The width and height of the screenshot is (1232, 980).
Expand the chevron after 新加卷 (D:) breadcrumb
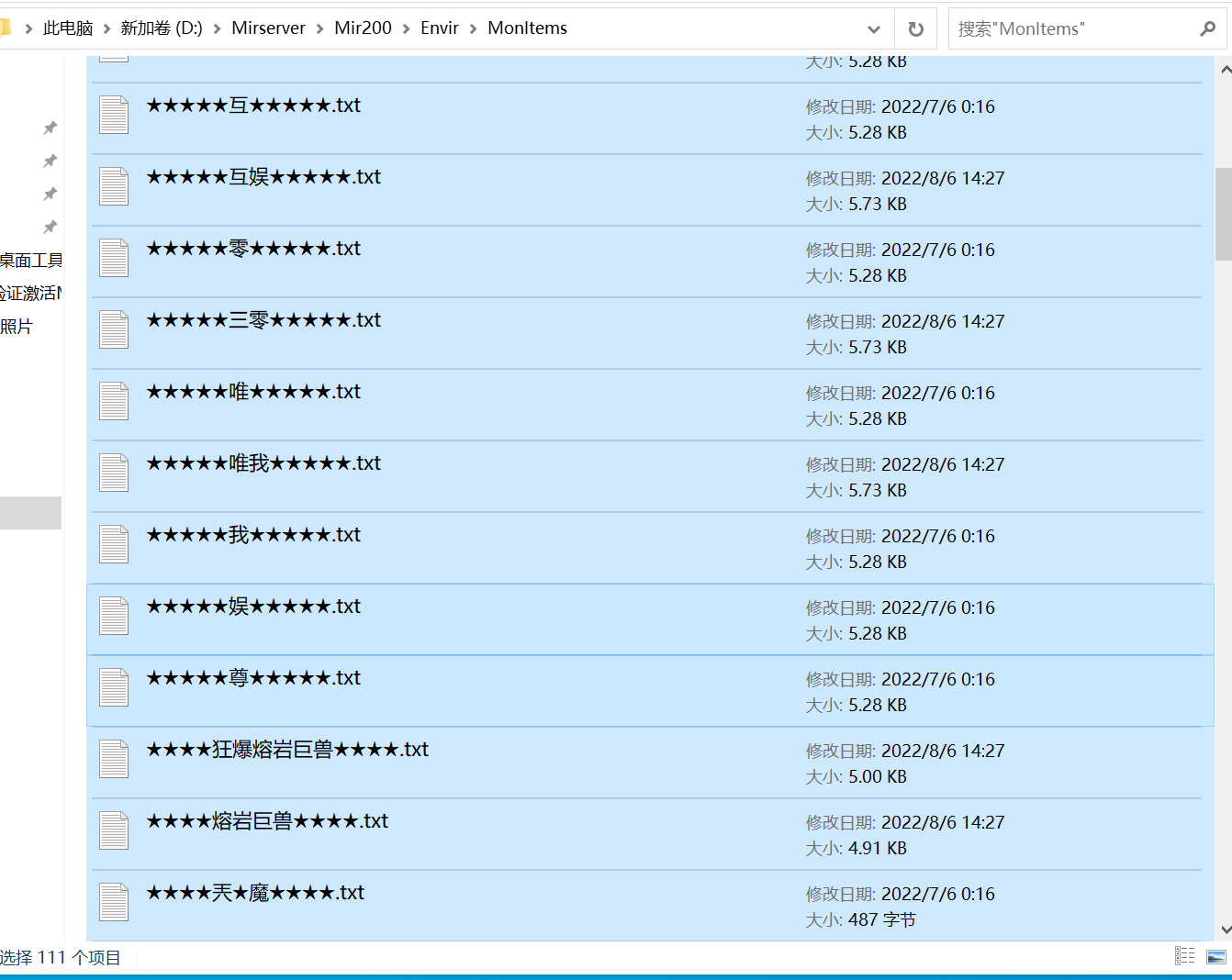point(218,29)
